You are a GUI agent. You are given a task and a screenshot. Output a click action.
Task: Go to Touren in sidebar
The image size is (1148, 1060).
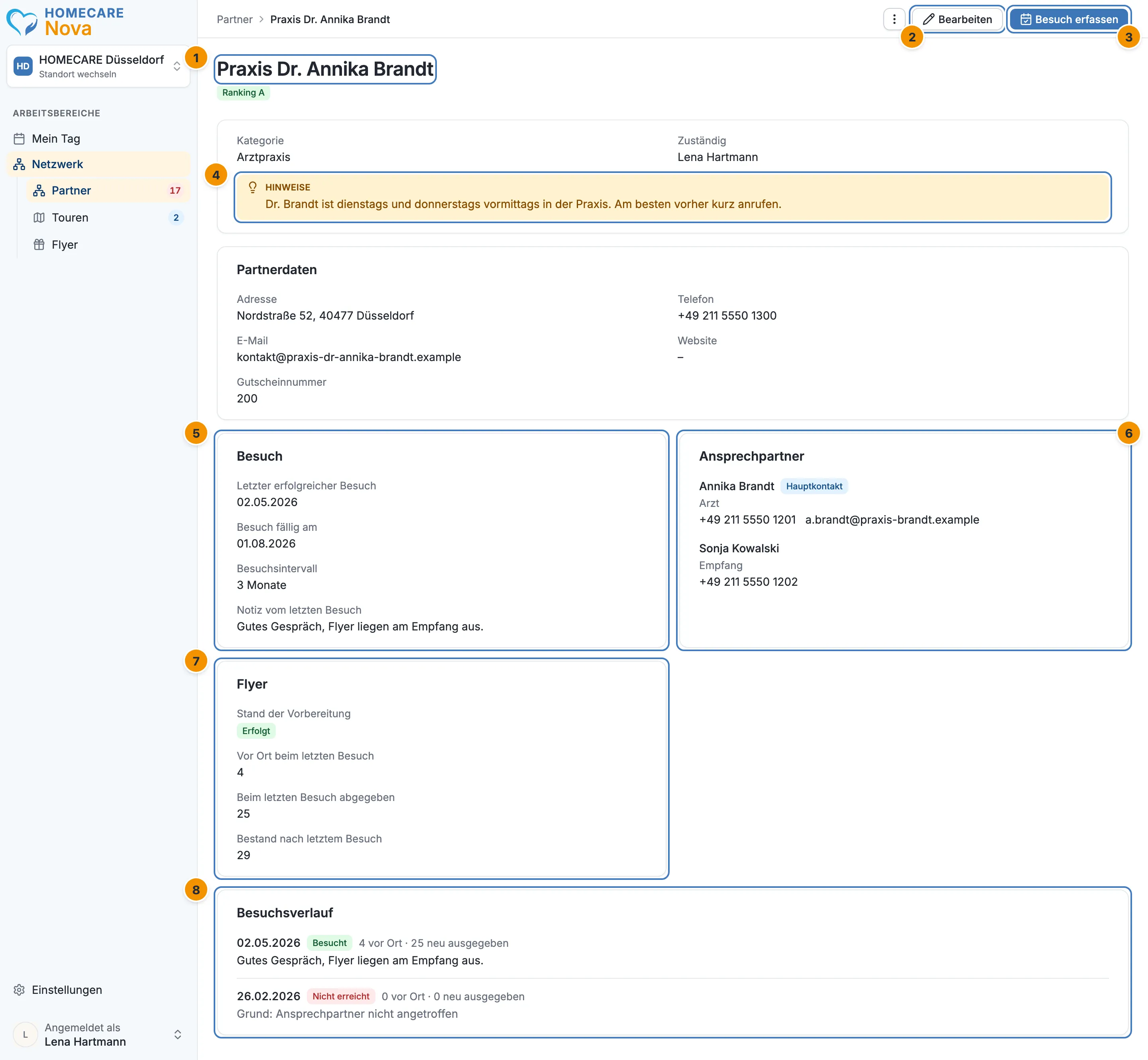108,218
